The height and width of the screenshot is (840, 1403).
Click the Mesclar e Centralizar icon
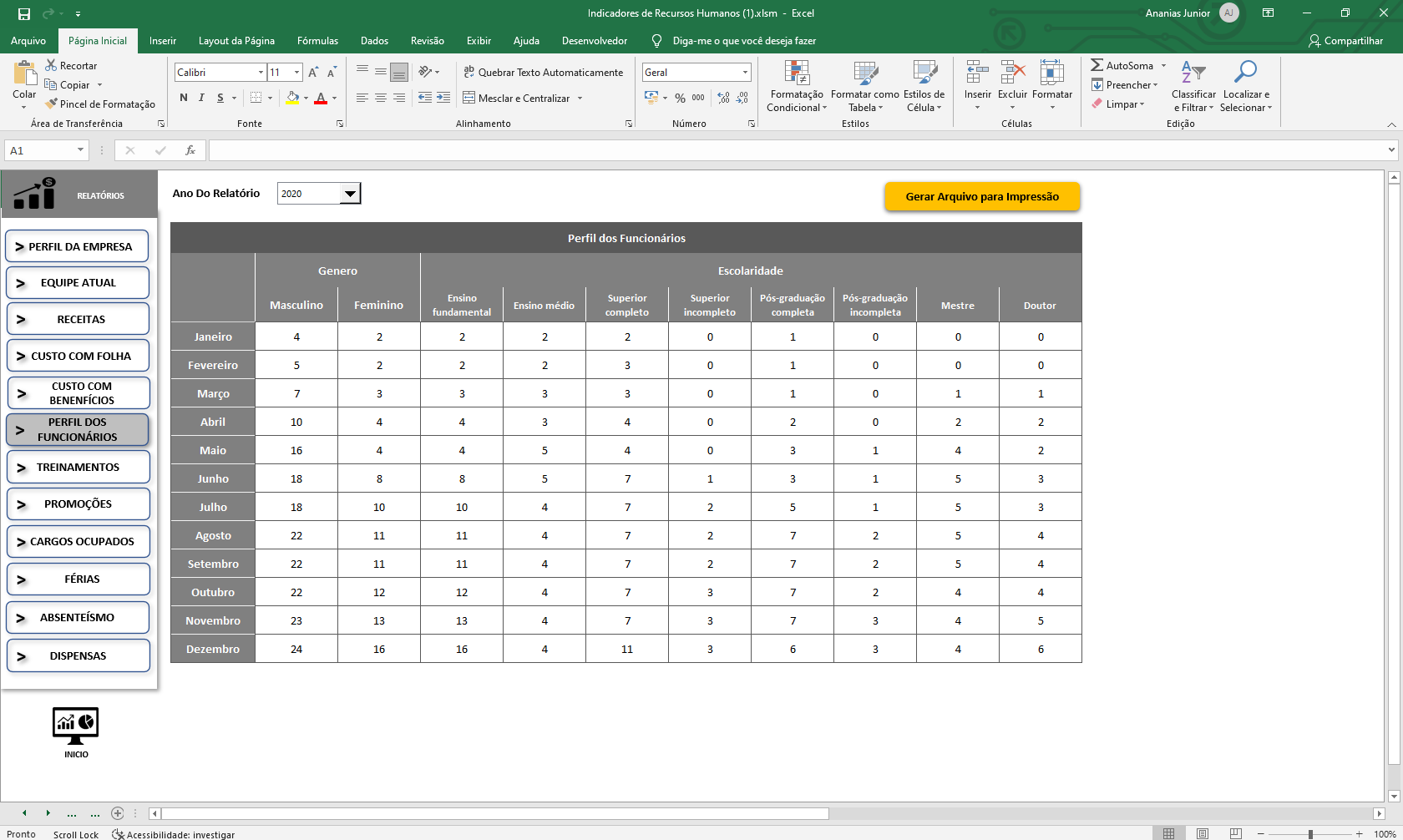(469, 99)
